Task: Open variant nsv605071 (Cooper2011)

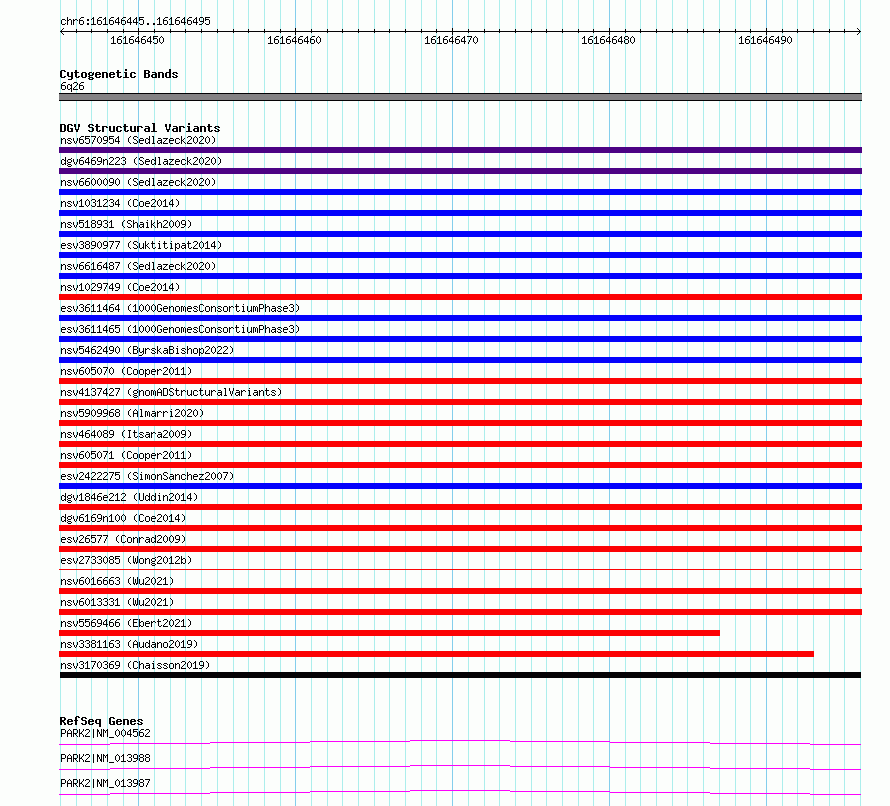Action: tap(126, 455)
